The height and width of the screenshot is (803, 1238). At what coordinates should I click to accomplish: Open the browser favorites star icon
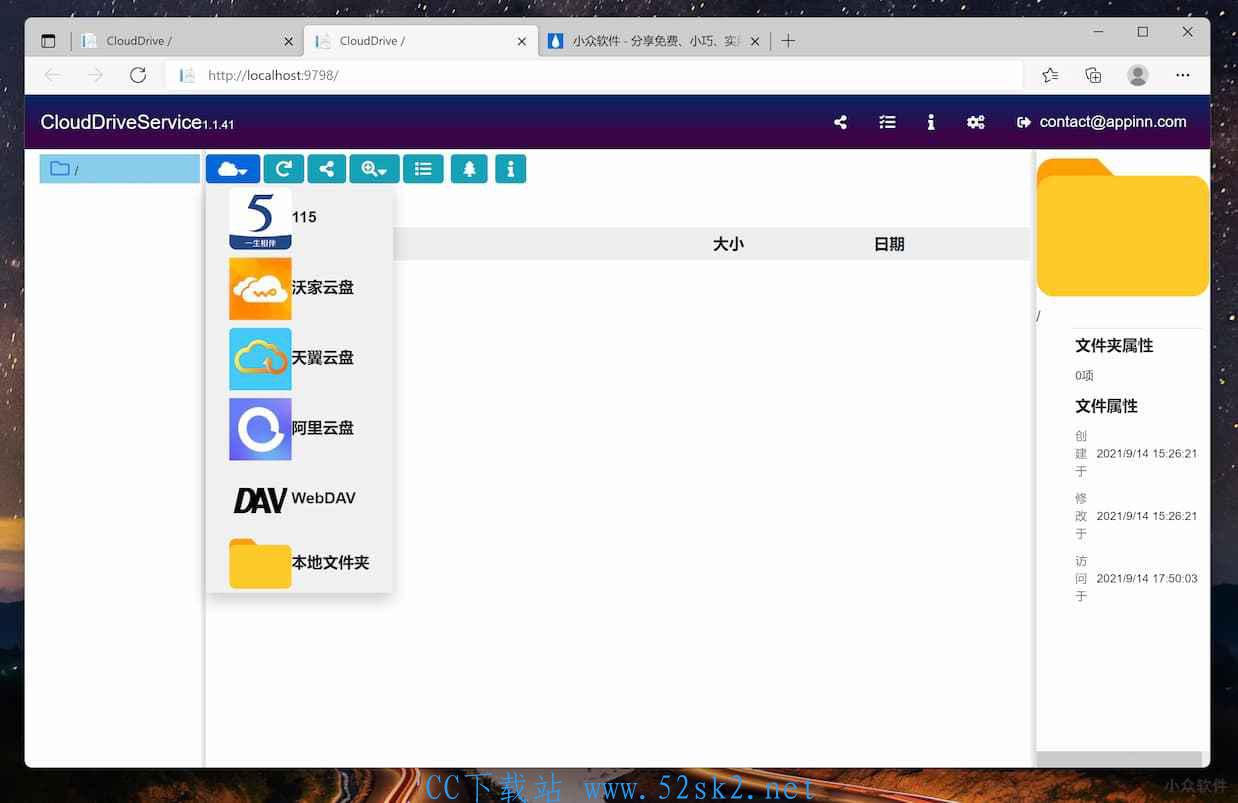(1050, 75)
